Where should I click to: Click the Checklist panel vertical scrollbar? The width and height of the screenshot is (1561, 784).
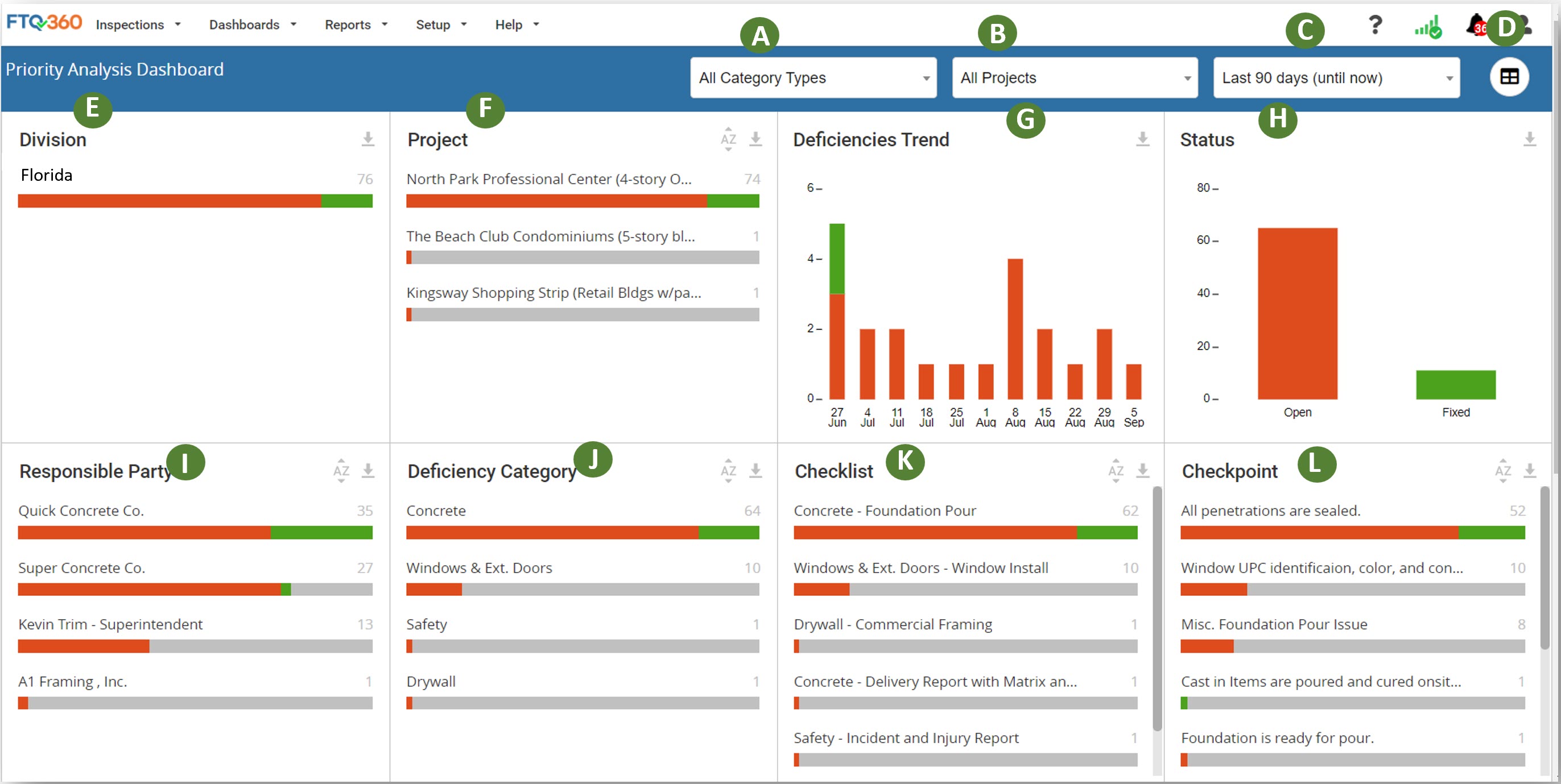pyautogui.click(x=1157, y=608)
